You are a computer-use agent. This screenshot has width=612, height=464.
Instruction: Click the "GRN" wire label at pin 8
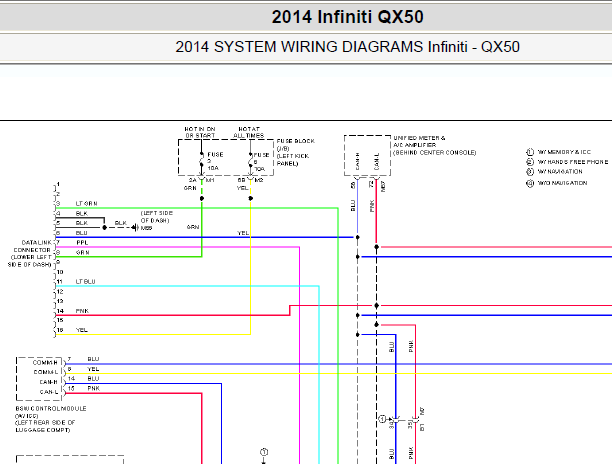click(x=82, y=252)
